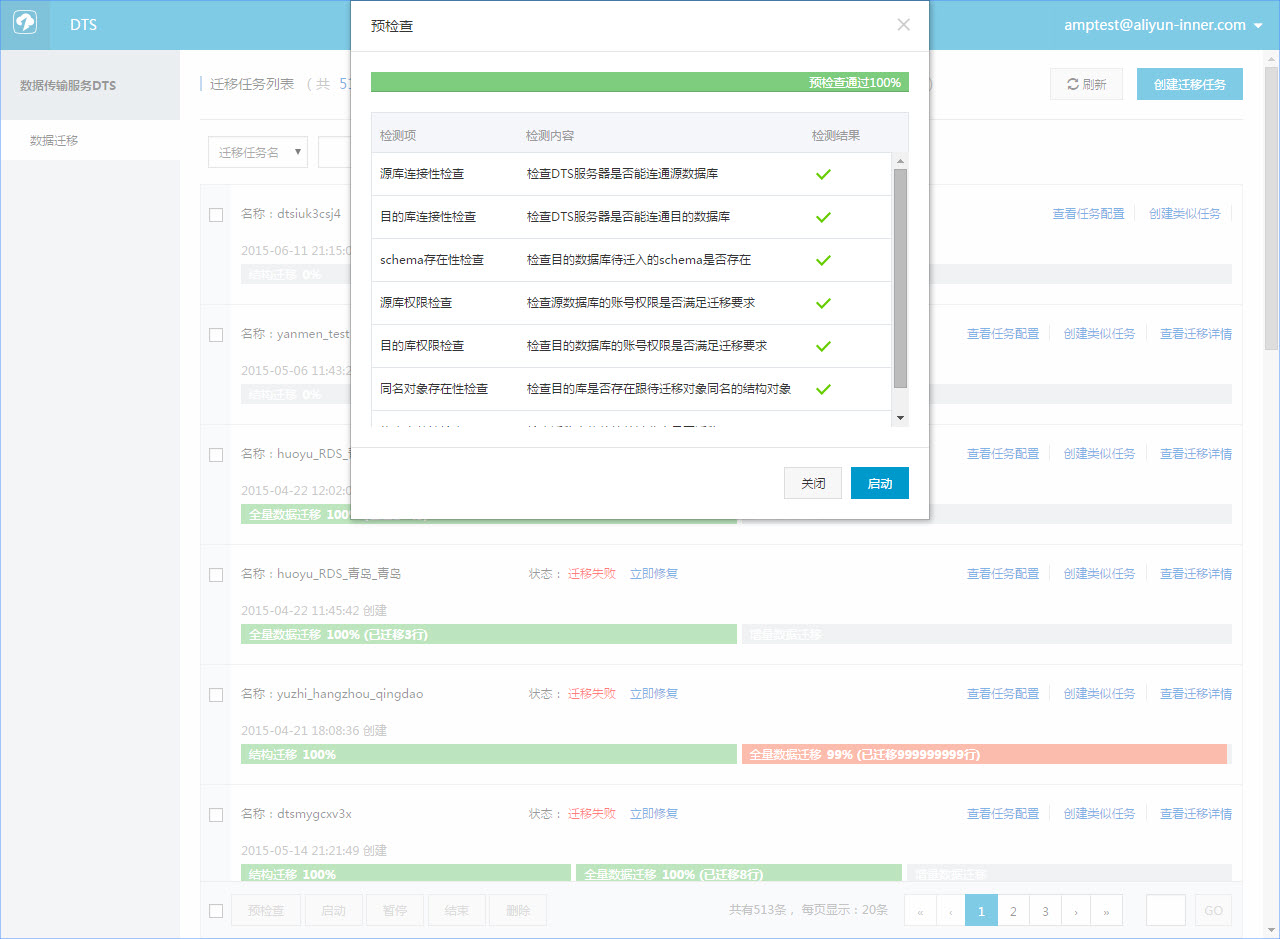Click scroll up arrow in precheck list
The image size is (1280, 939).
pos(900,161)
